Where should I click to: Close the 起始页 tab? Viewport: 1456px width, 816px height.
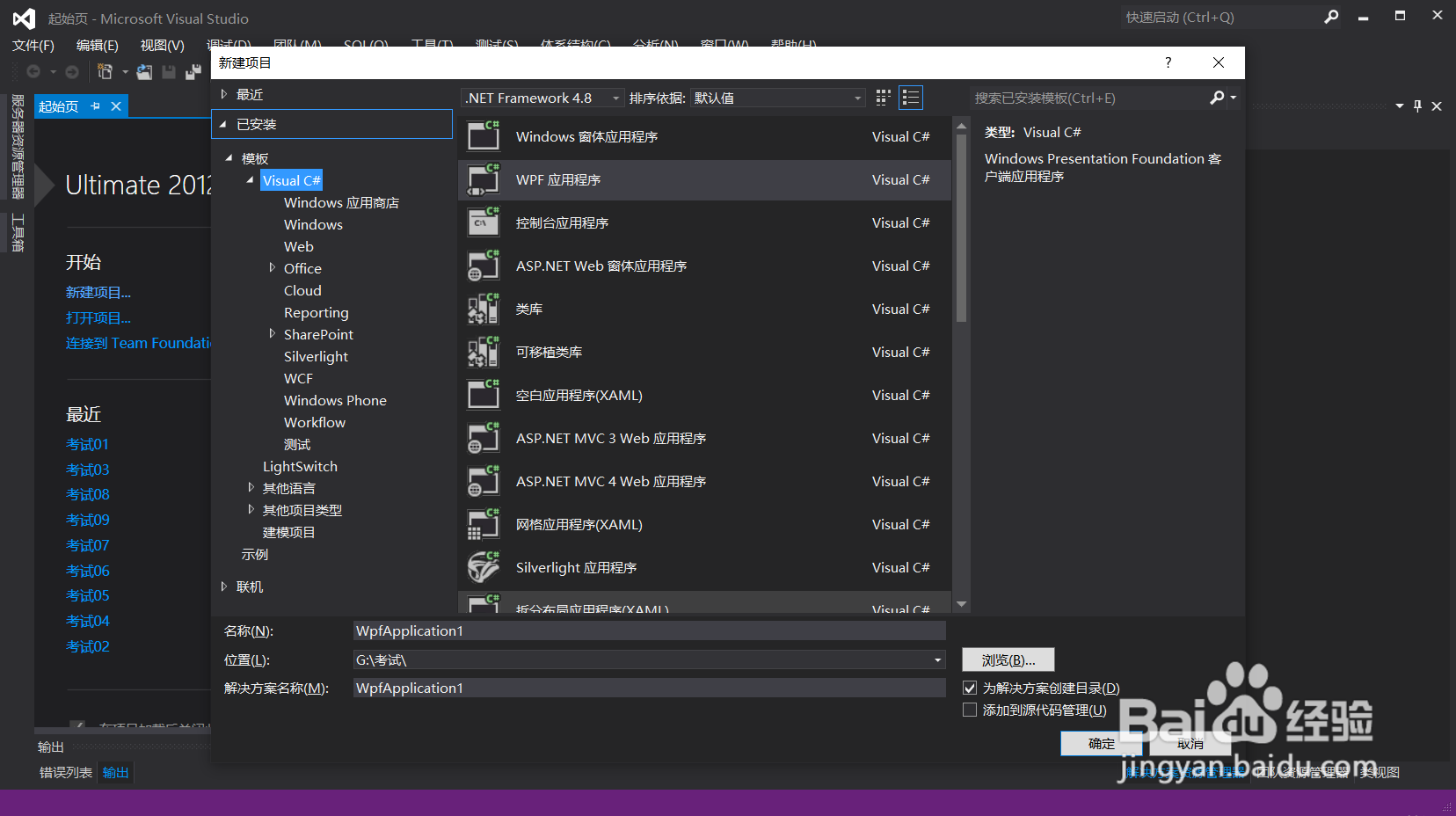pyautogui.click(x=115, y=106)
